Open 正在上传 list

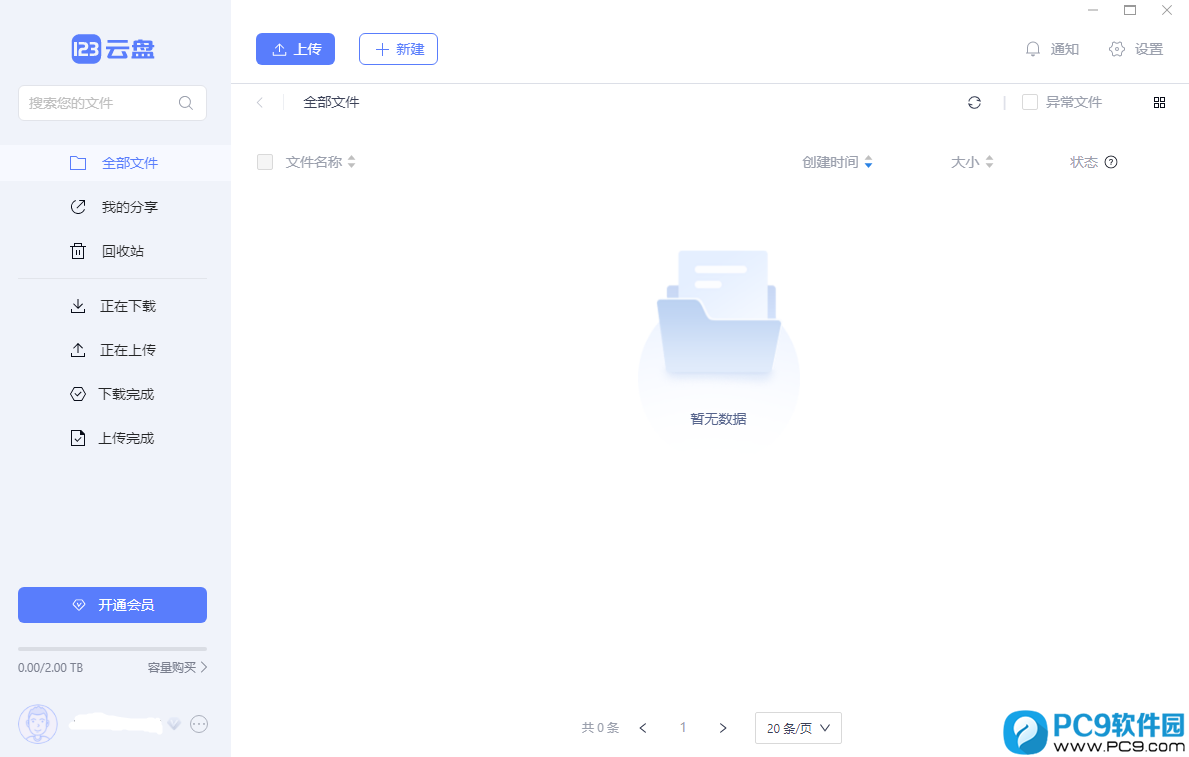click(115, 350)
